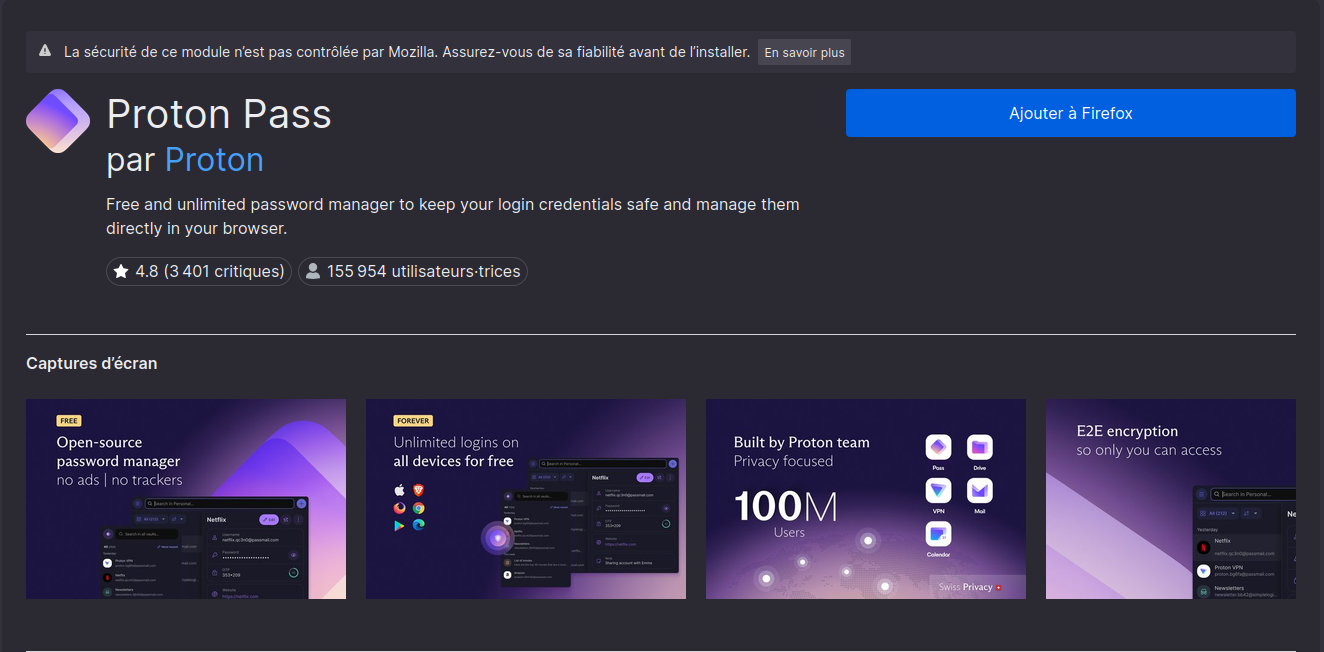
Task: Click the Mozilla security warning message text
Action: click(x=407, y=51)
